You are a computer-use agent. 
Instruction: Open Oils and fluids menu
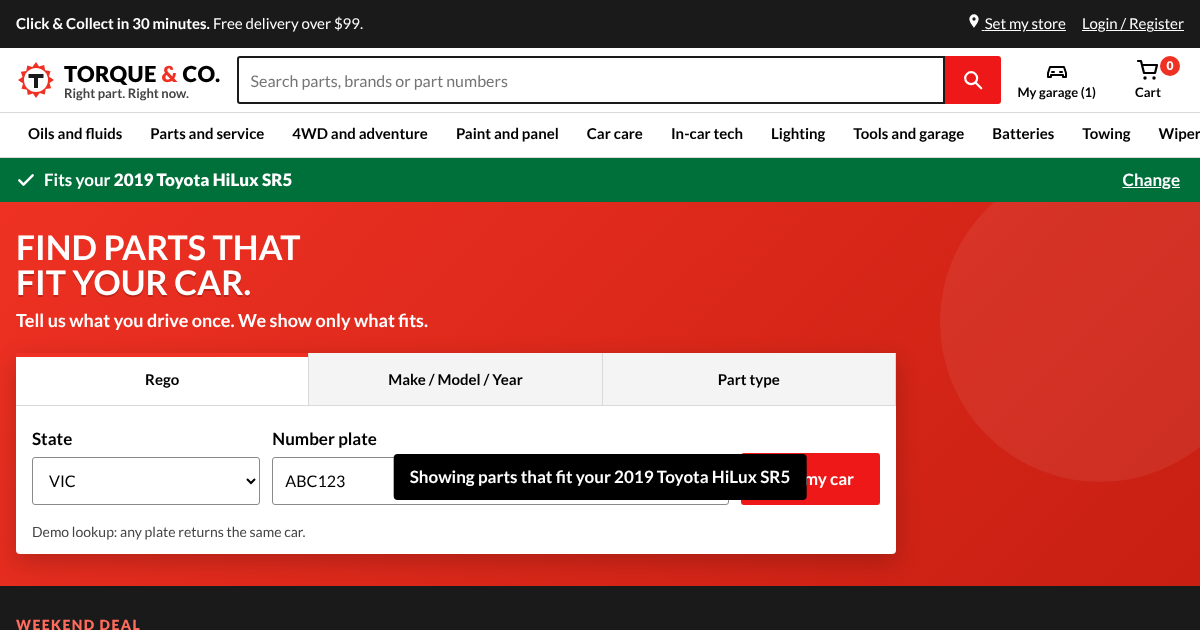(75, 134)
